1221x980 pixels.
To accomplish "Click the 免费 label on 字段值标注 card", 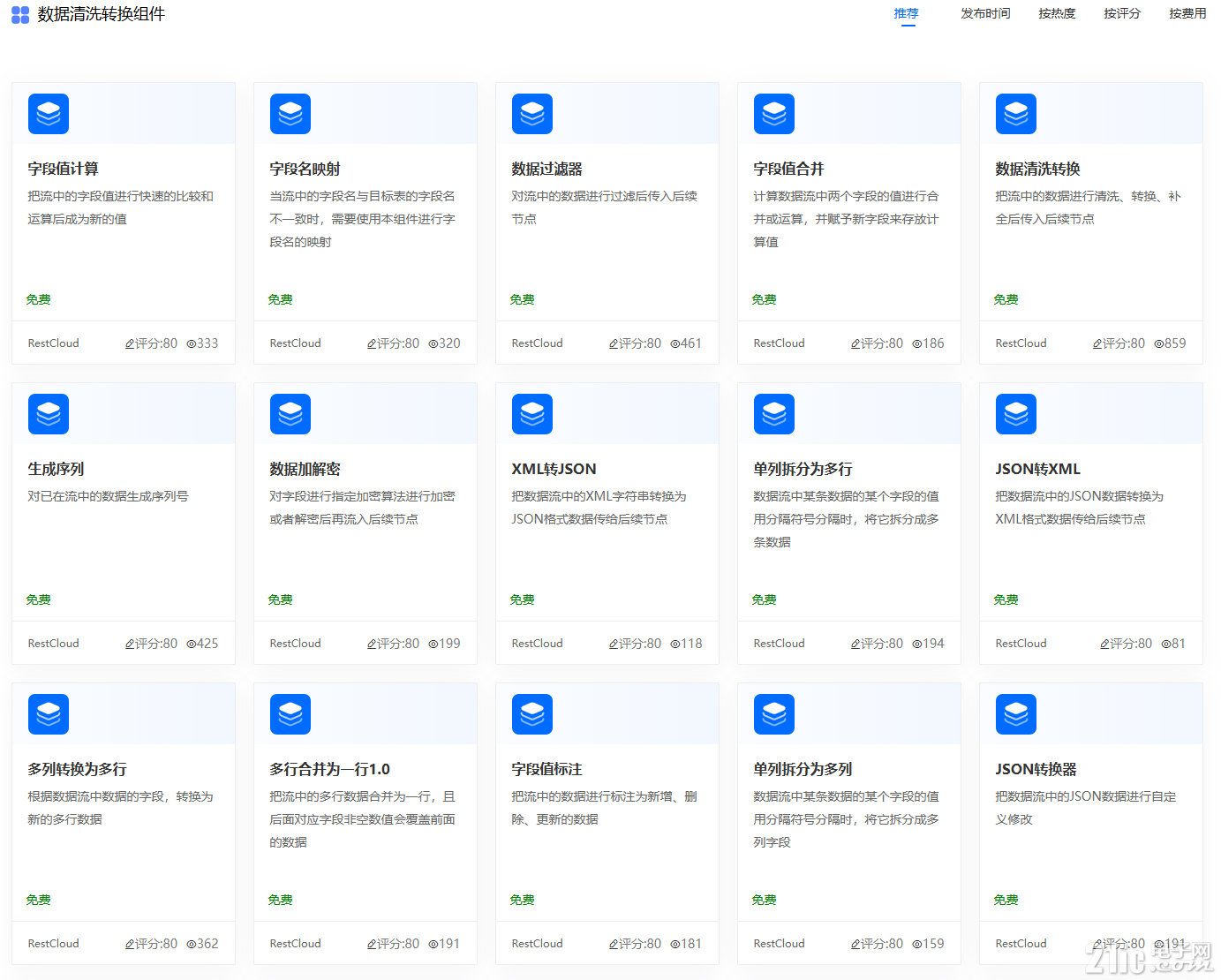I will click(522, 900).
